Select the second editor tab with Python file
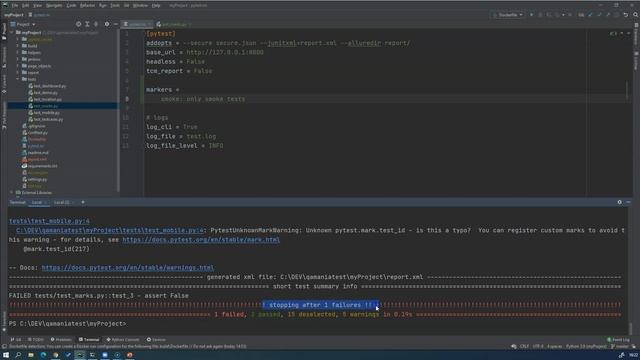 pyautogui.click(x=173, y=24)
